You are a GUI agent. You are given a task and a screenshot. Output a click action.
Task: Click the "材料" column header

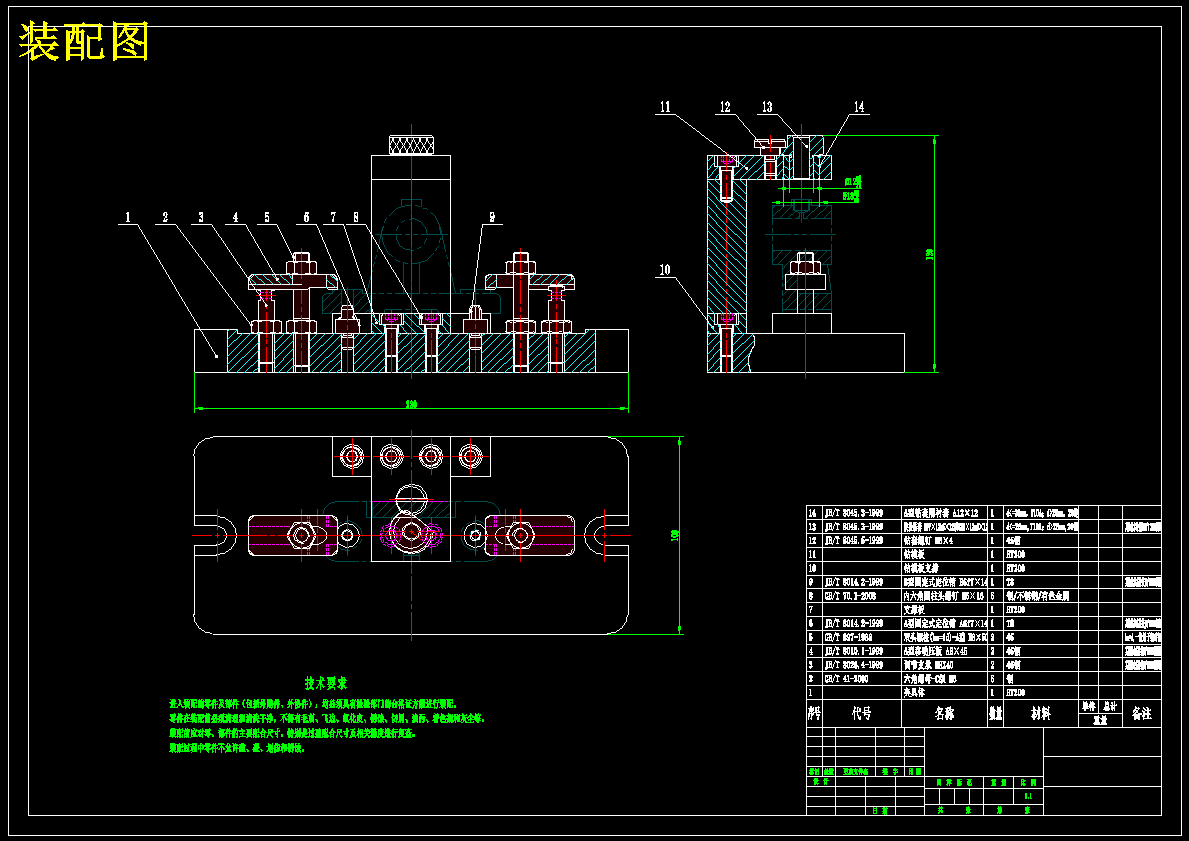tap(1040, 714)
